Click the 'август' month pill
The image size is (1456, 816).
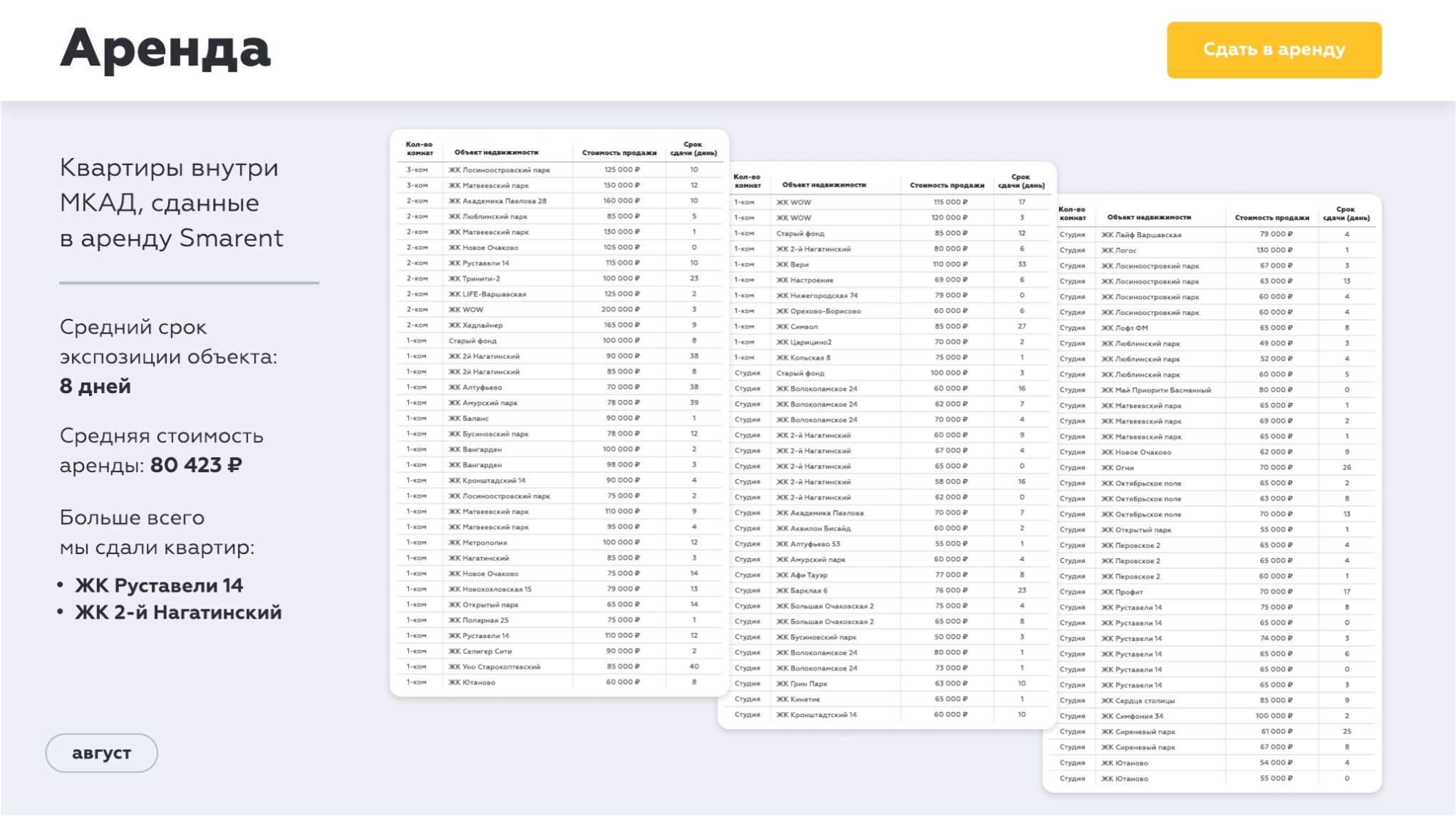click(x=101, y=753)
